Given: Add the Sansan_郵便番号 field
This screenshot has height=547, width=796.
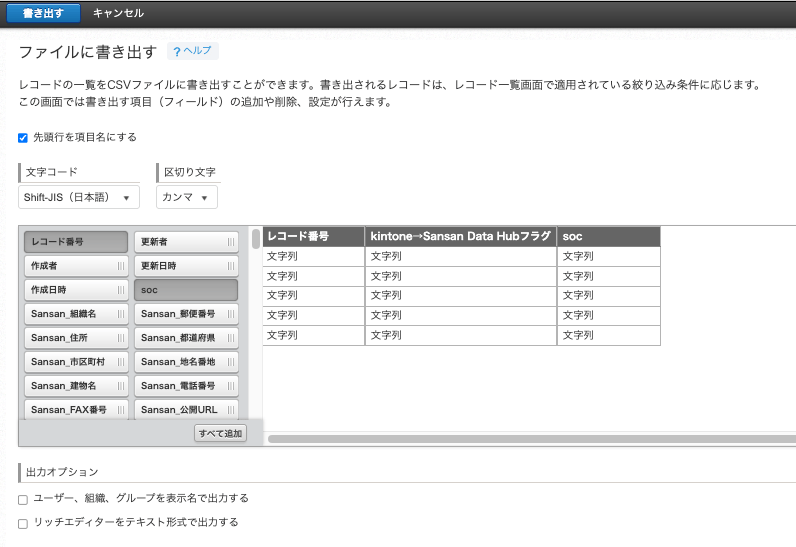Looking at the screenshot, I should click(186, 314).
